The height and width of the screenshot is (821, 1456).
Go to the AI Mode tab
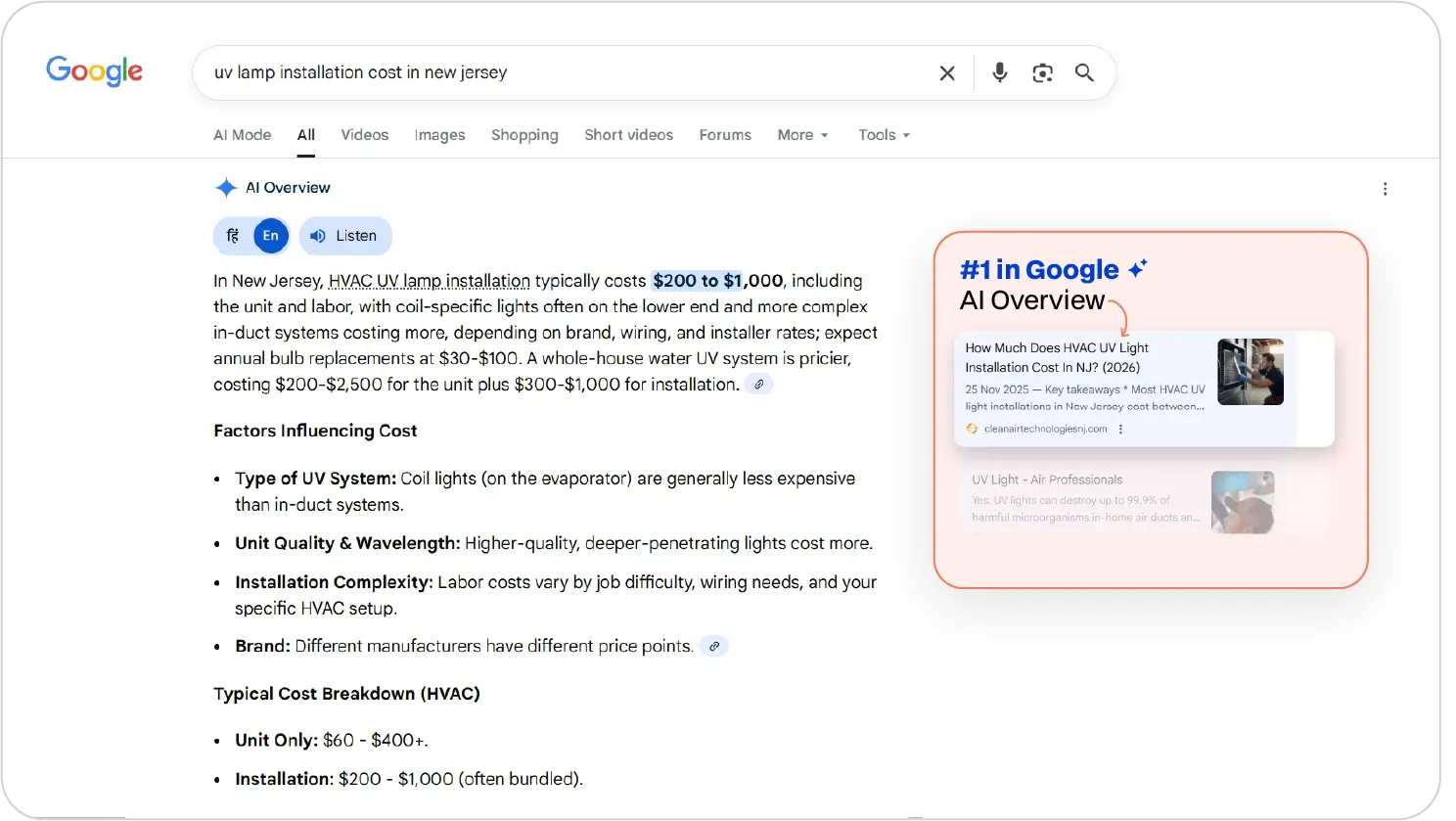point(242,135)
